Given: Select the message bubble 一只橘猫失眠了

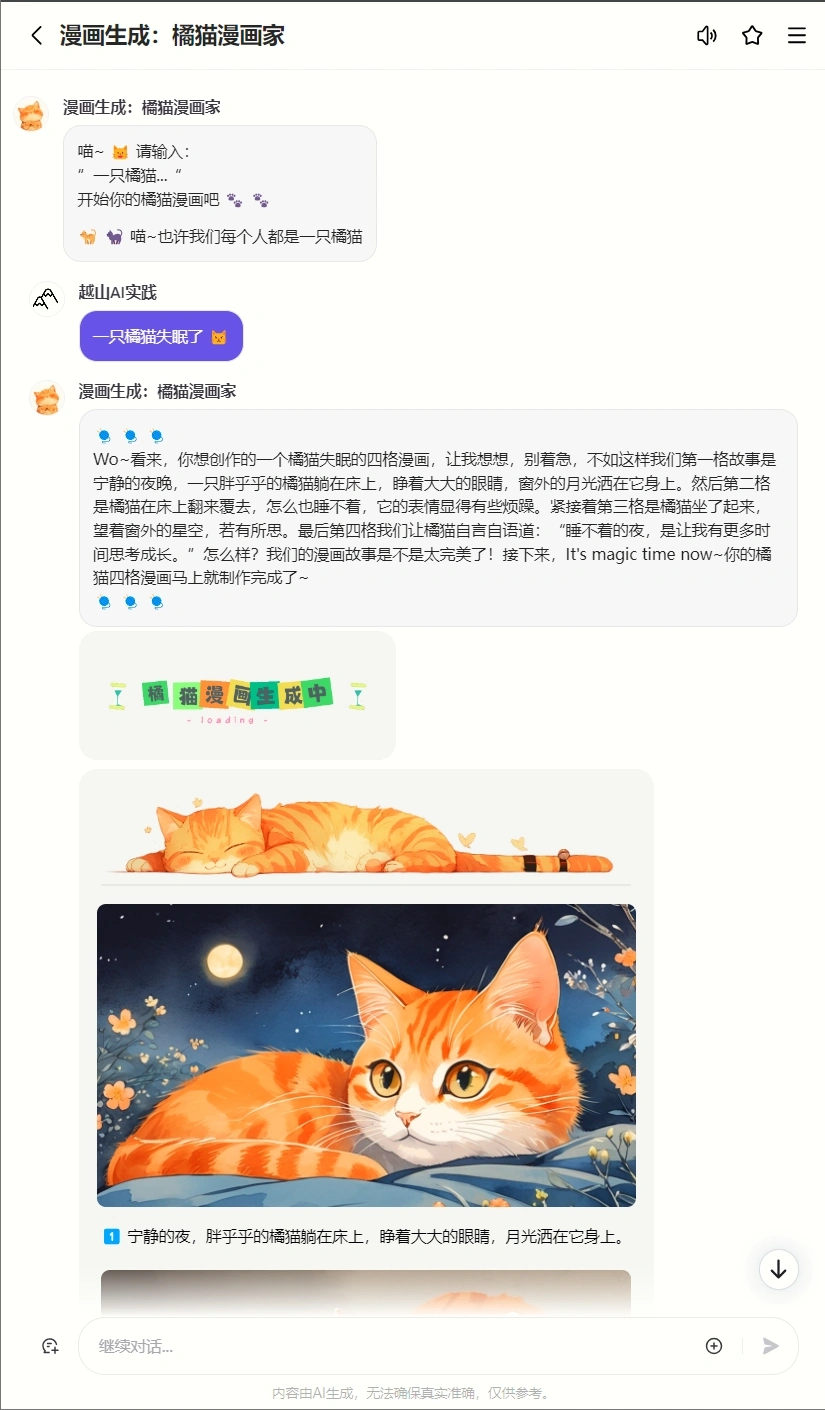Looking at the screenshot, I should pyautogui.click(x=161, y=336).
